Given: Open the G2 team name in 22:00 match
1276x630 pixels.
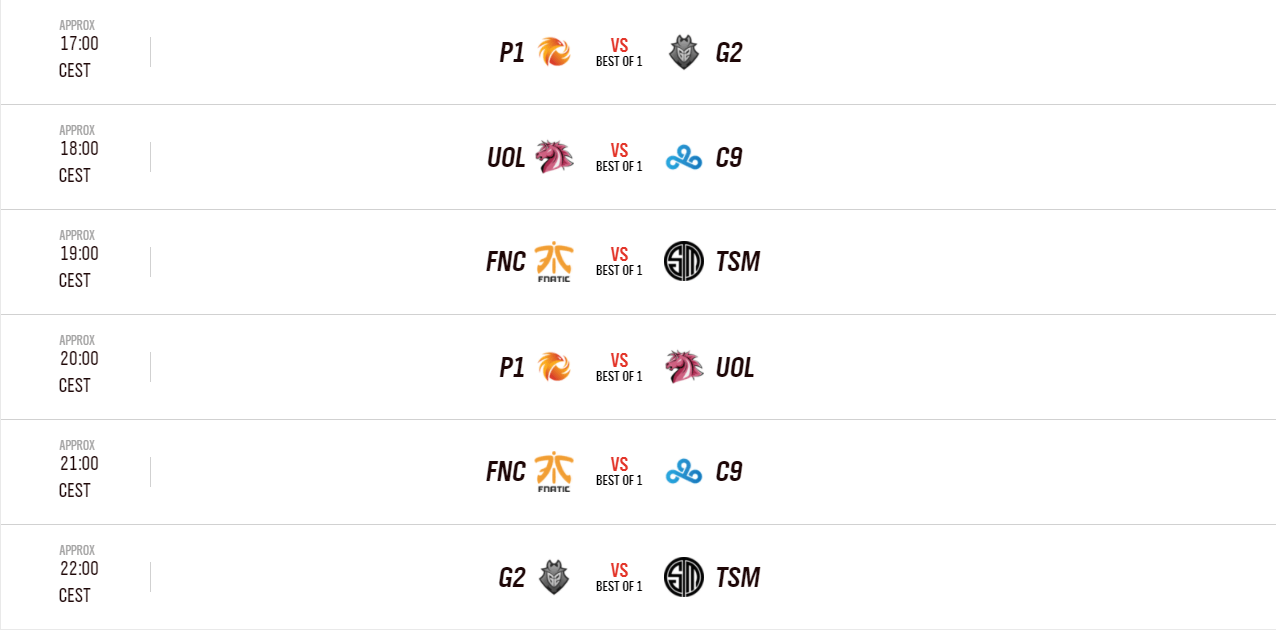Looking at the screenshot, I should (512, 578).
